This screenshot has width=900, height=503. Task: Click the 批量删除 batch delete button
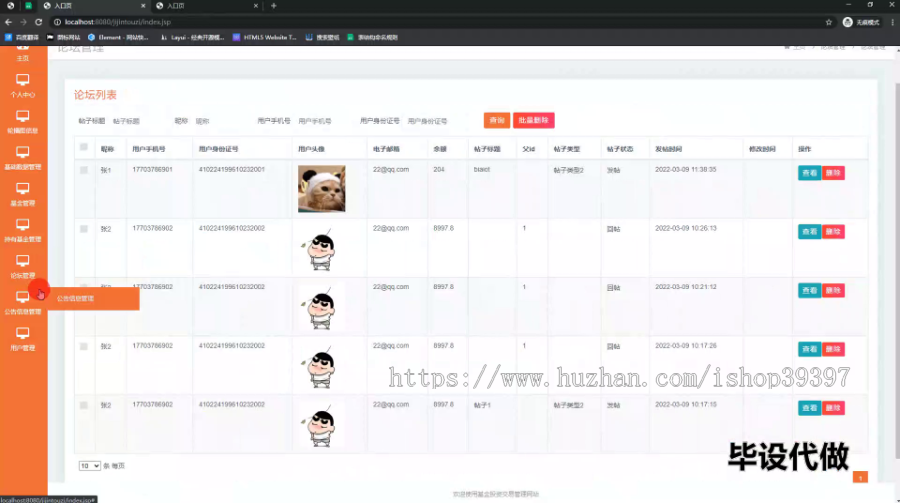(x=533, y=120)
